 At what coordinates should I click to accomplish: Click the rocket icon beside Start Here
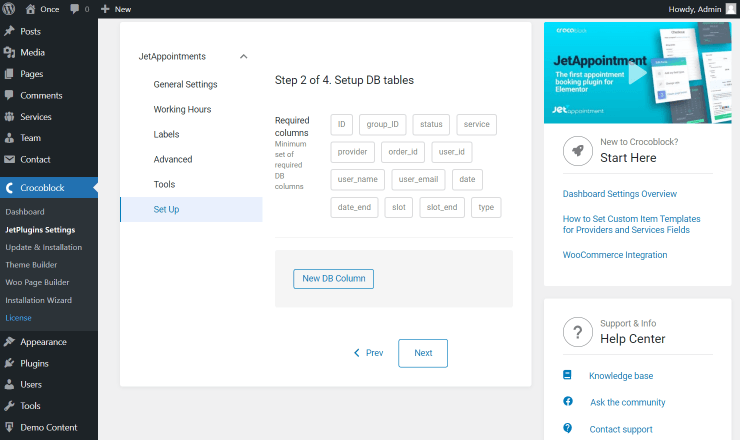coord(577,150)
